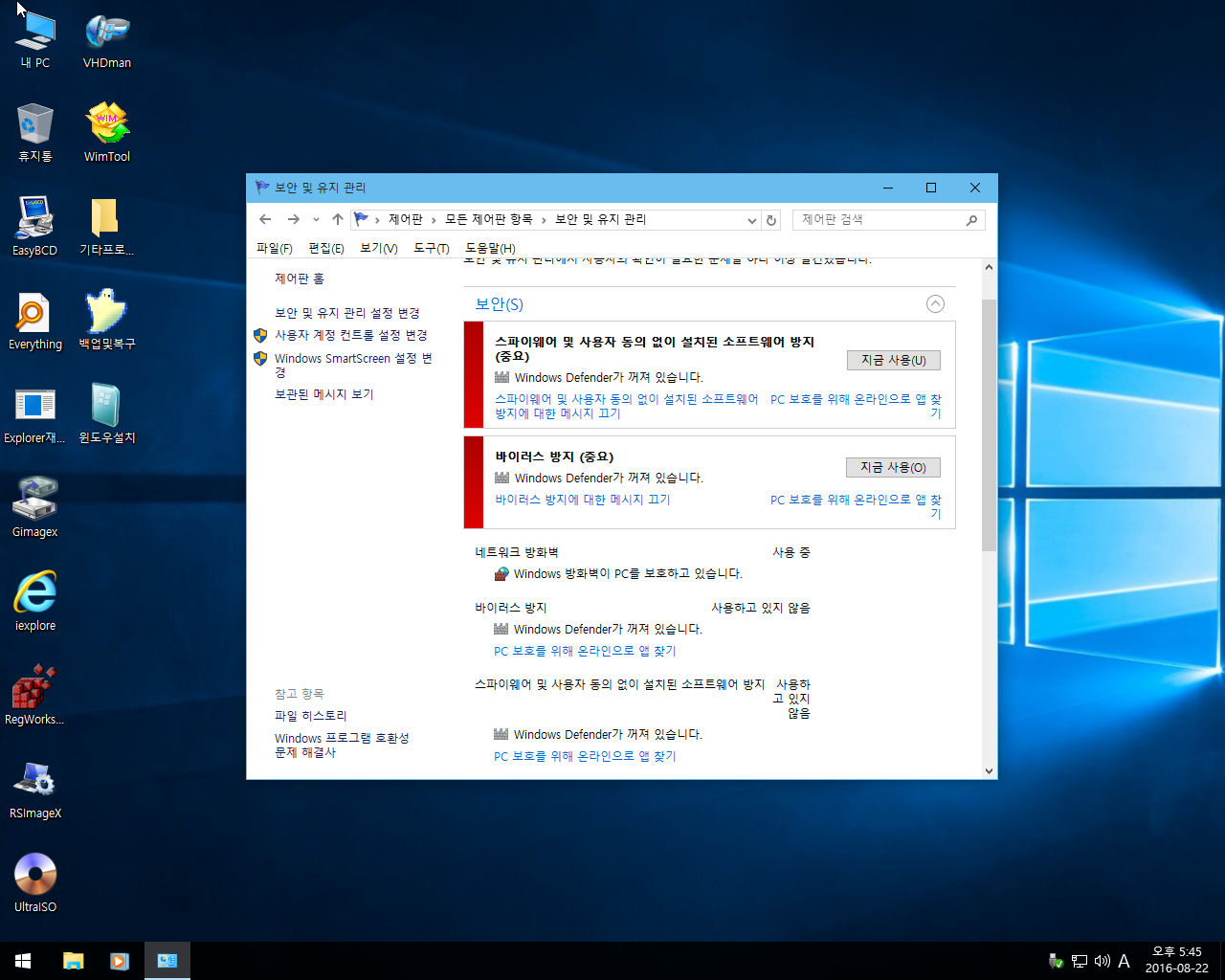Screen dimensions: 1225x980
Task: Open 보관된 메시지 보기 link
Action: [324, 394]
